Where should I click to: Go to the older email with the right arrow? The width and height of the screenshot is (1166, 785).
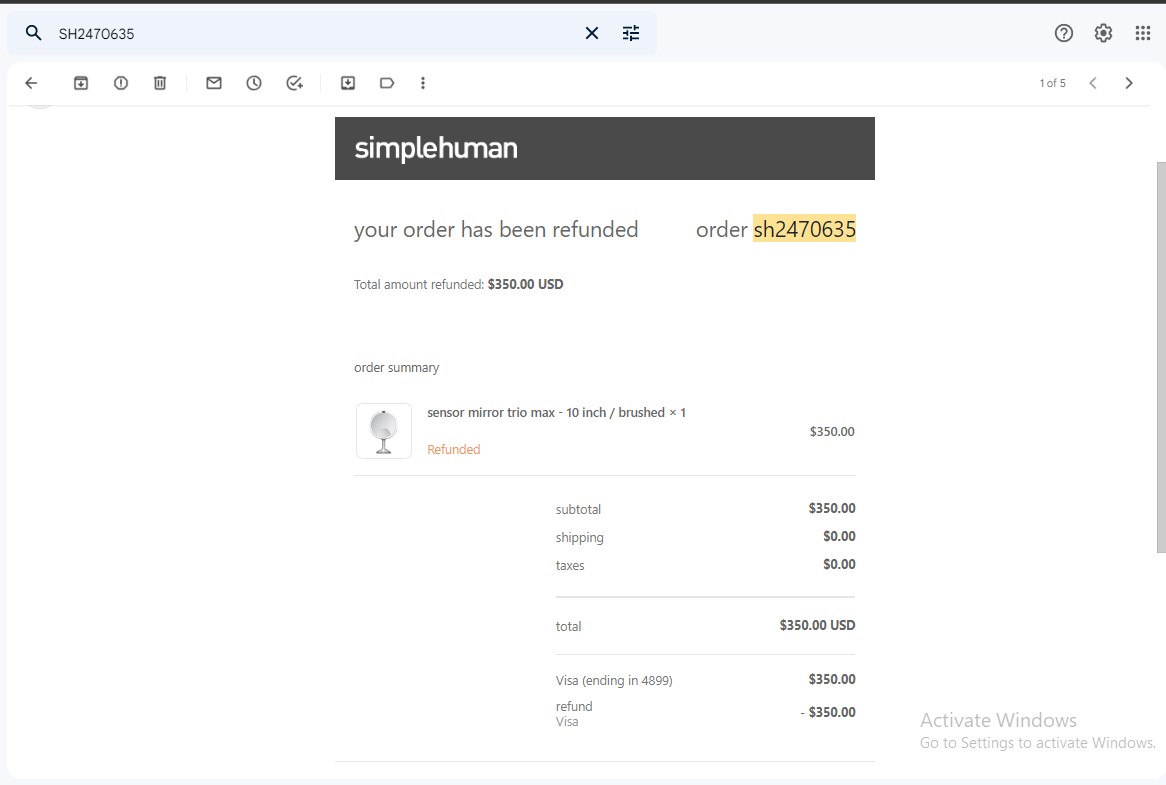[x=1129, y=83]
